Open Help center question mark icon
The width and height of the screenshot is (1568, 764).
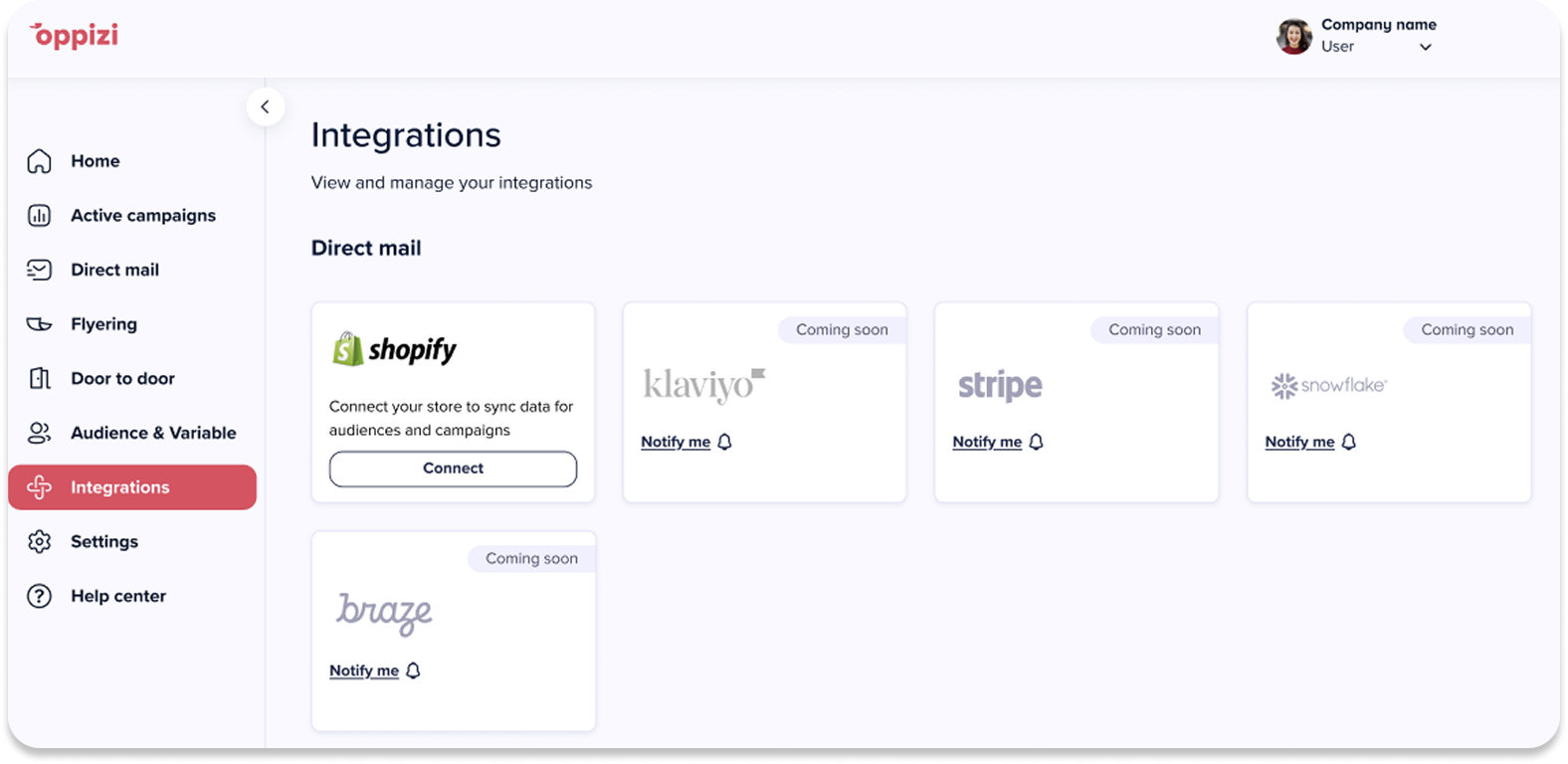(x=39, y=596)
